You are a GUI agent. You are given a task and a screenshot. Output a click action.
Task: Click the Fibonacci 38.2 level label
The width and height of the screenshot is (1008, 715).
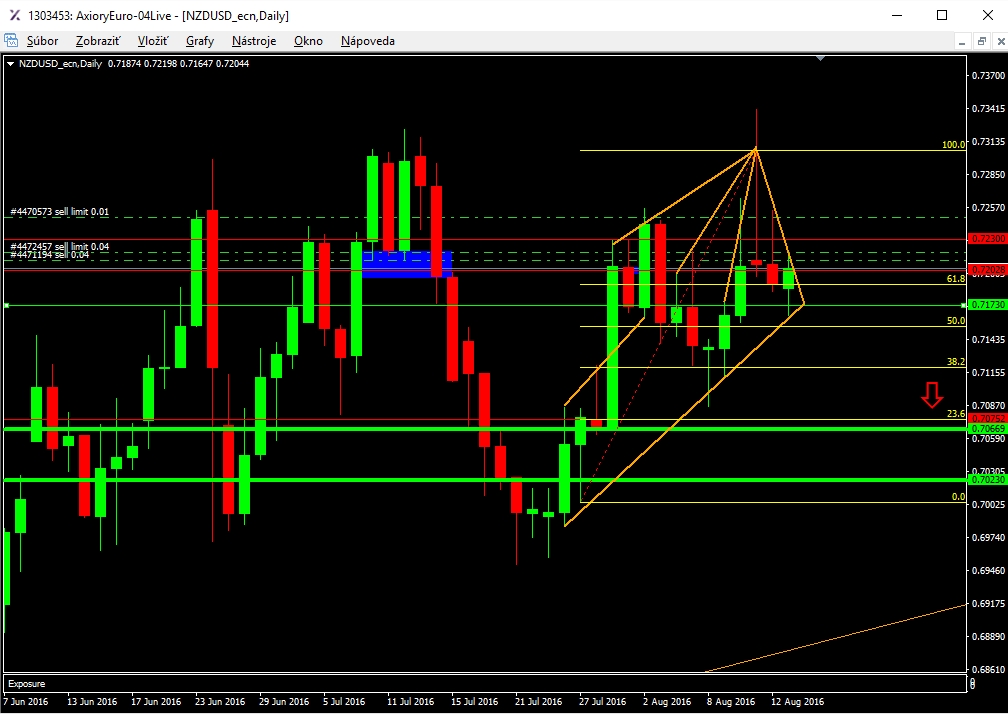point(956,362)
